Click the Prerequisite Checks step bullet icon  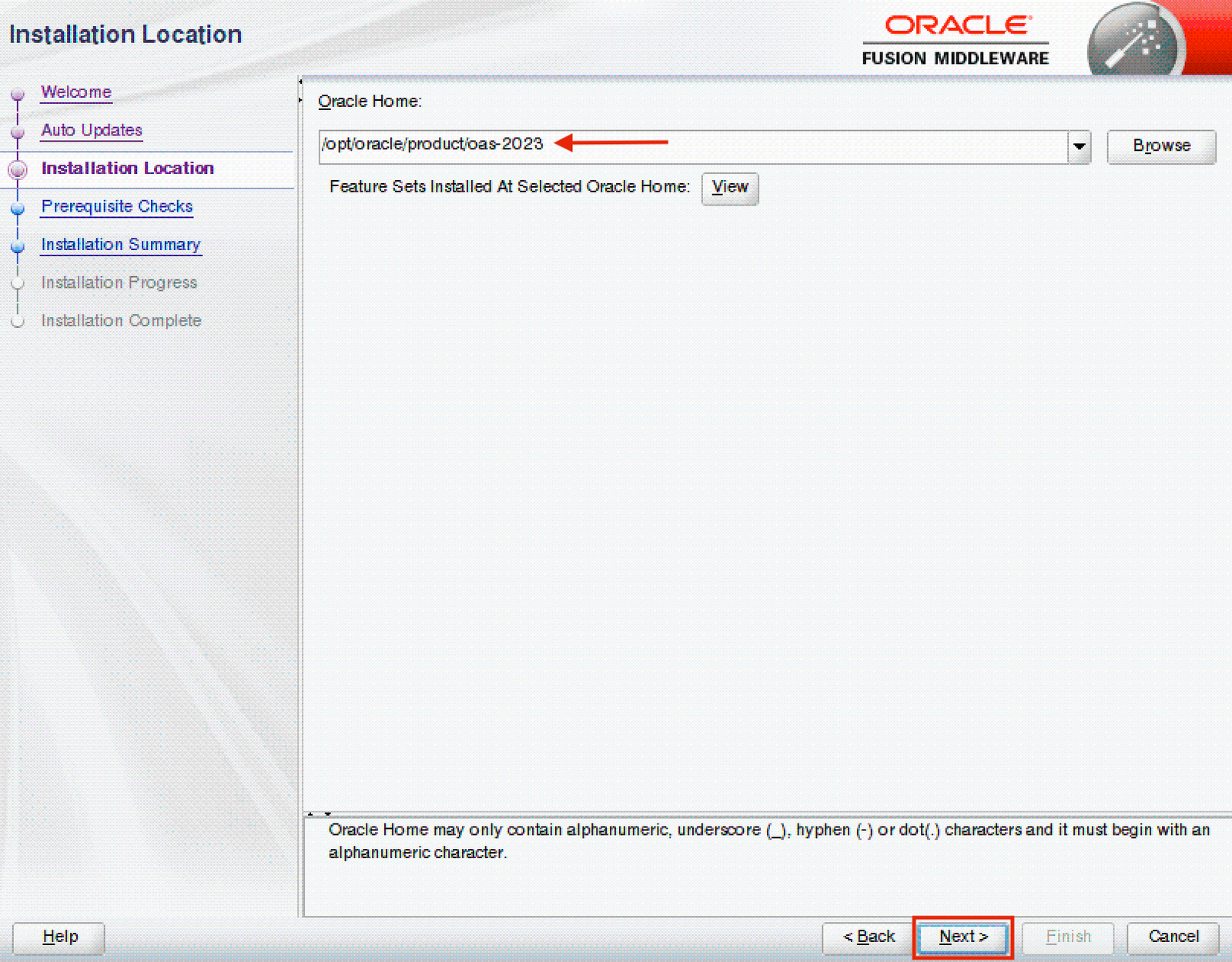tap(18, 209)
